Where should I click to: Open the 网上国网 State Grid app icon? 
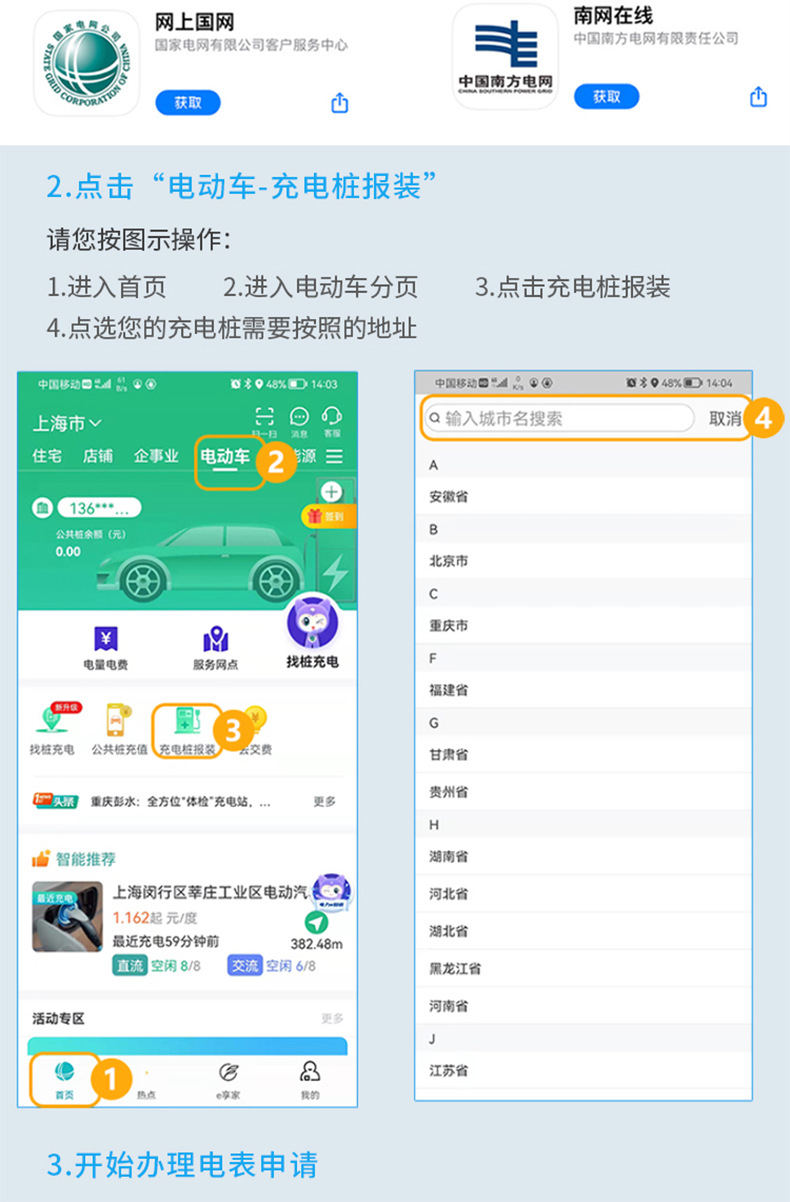tap(87, 63)
